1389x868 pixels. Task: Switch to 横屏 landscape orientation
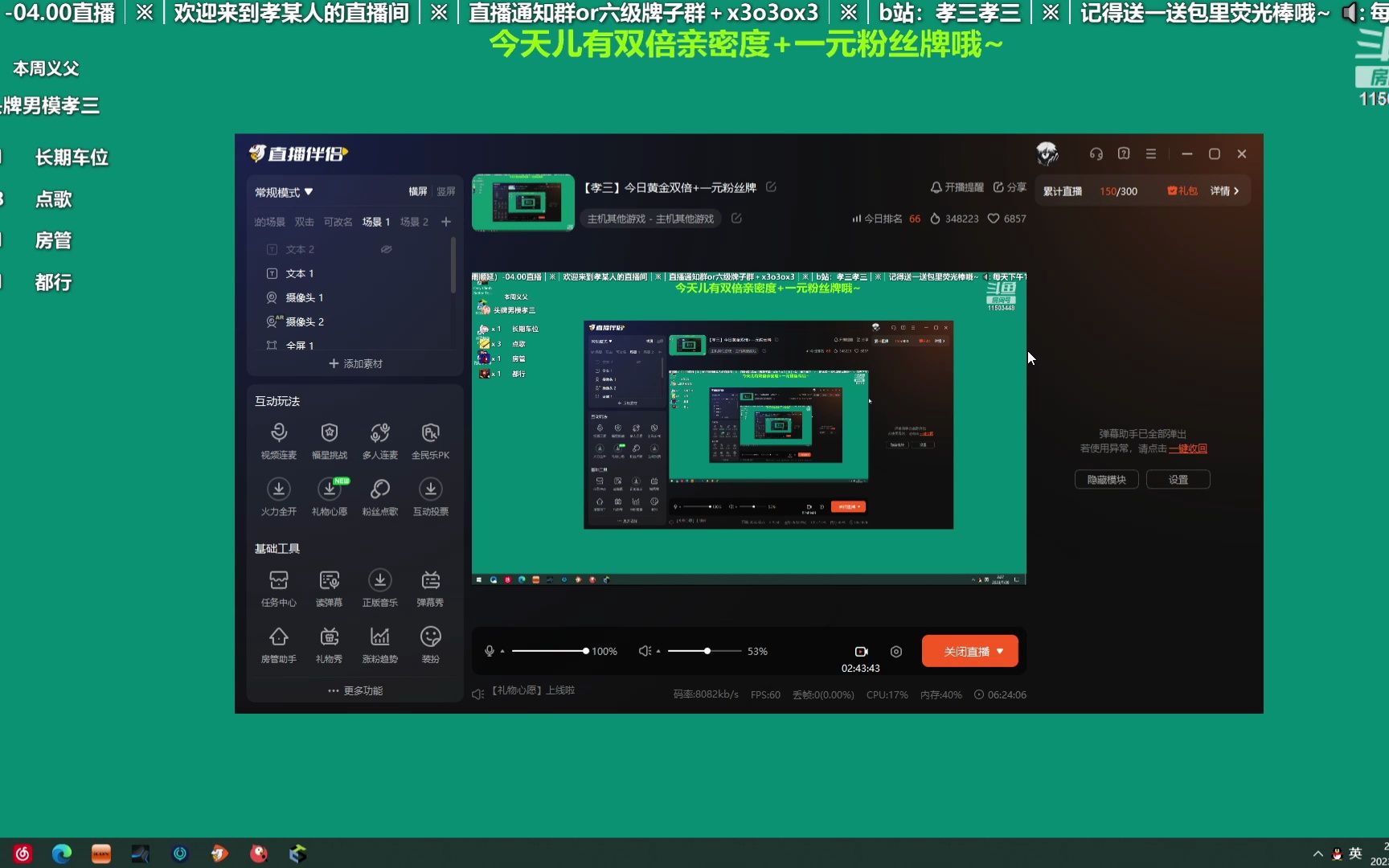click(x=418, y=191)
